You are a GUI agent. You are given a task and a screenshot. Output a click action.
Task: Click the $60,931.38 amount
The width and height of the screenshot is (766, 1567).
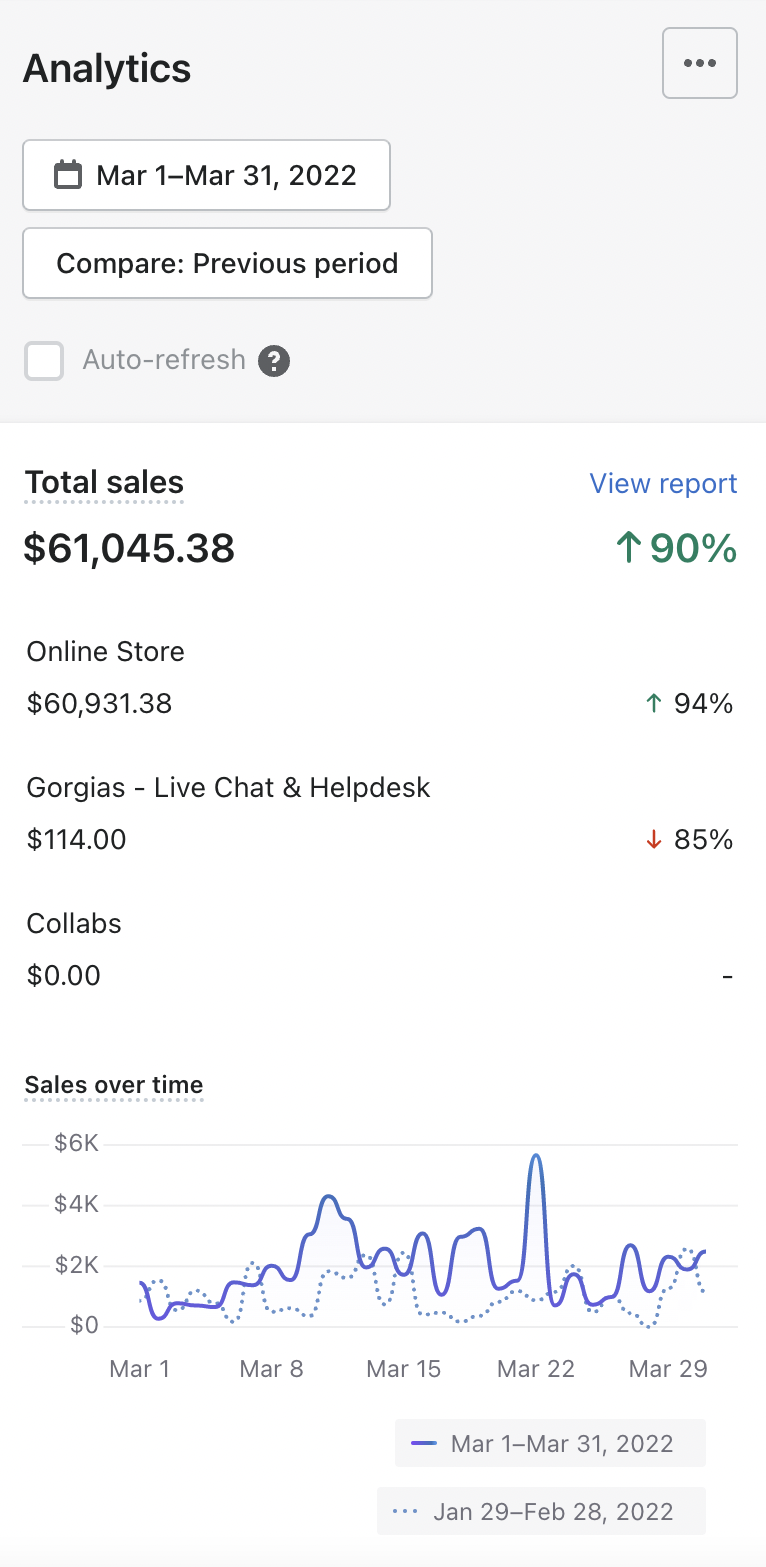click(x=99, y=704)
